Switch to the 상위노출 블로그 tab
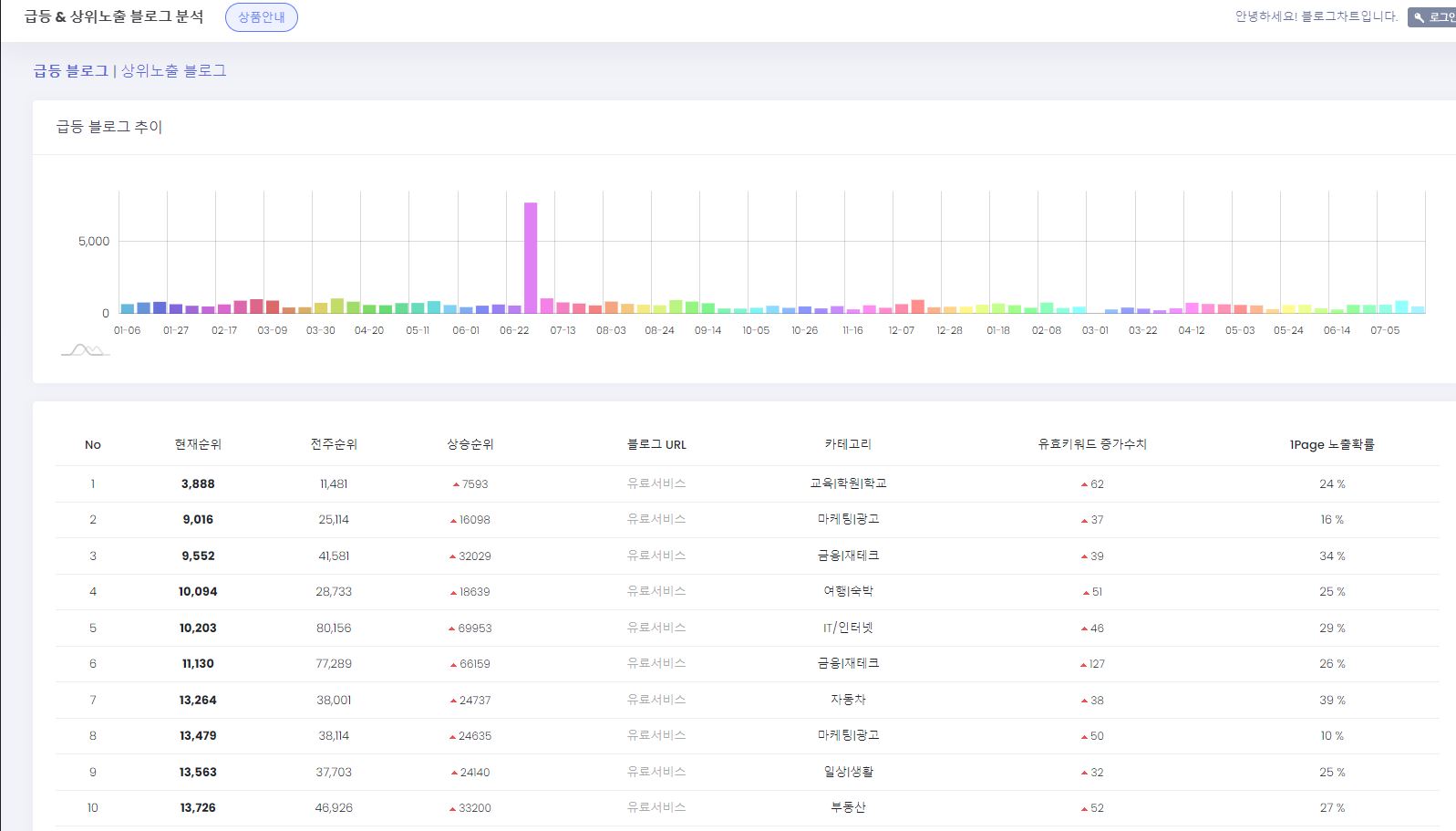Screen dimensions: 1456x831 click(173, 71)
